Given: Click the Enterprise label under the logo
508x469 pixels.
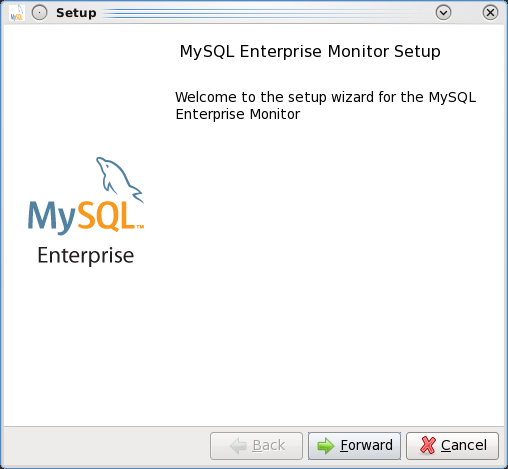Looking at the screenshot, I should (x=86, y=256).
